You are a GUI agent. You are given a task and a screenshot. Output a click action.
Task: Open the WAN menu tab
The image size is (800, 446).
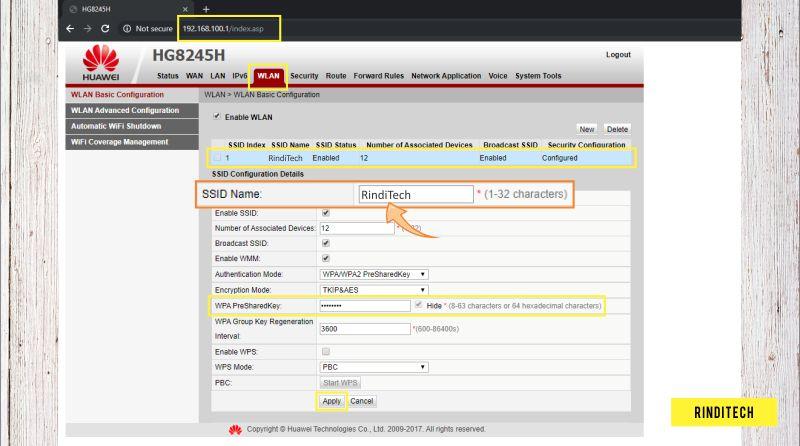194,76
